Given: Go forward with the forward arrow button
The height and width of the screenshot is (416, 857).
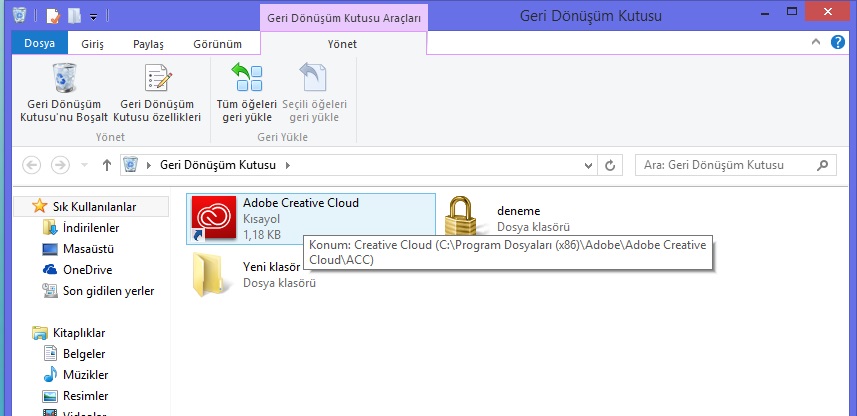Looking at the screenshot, I should (60, 165).
